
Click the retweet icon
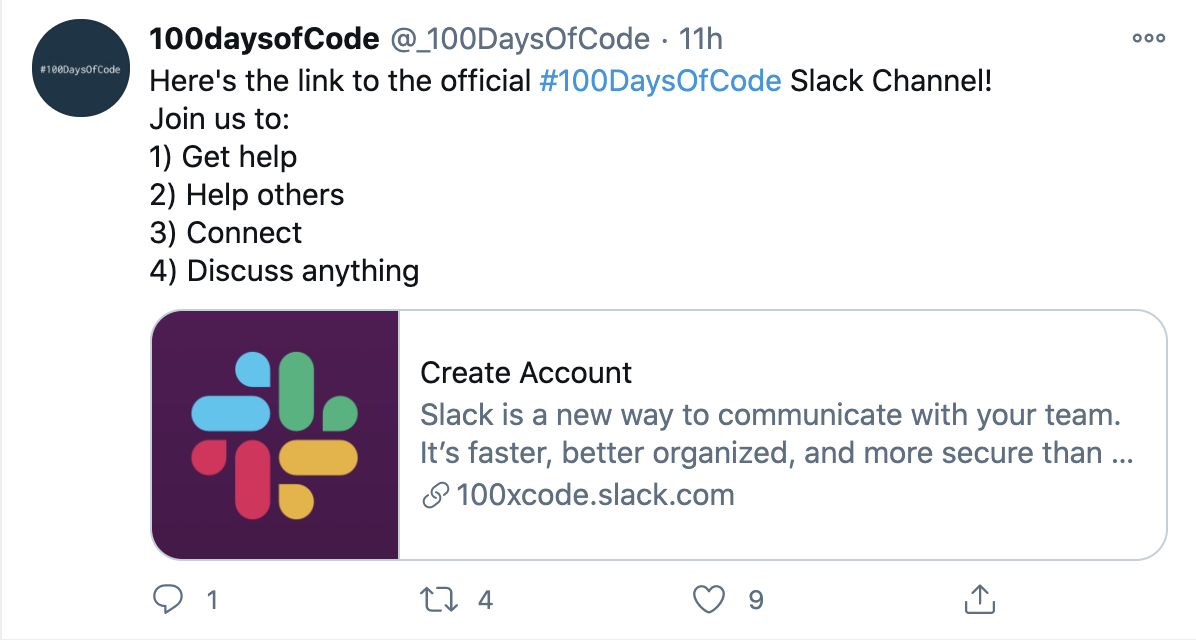[x=437, y=598]
